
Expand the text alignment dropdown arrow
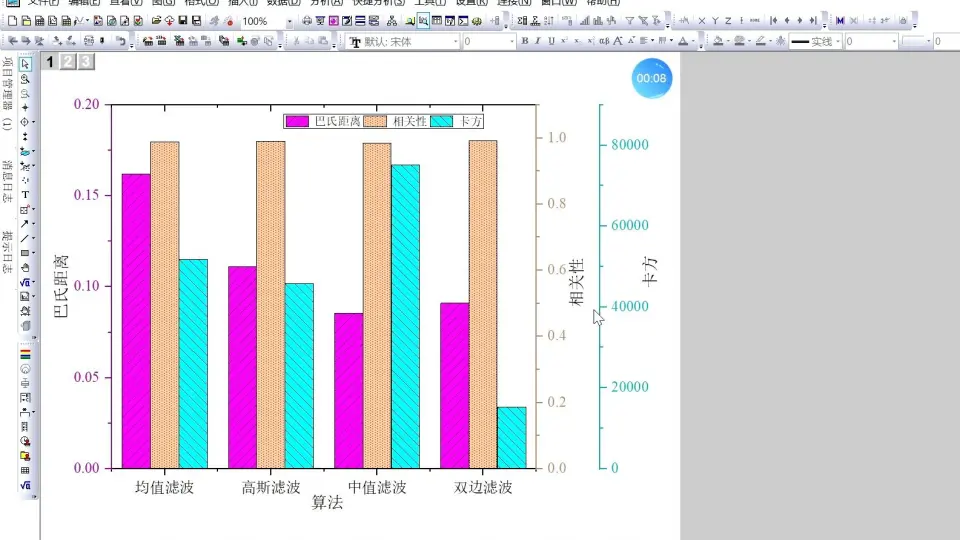click(x=653, y=41)
